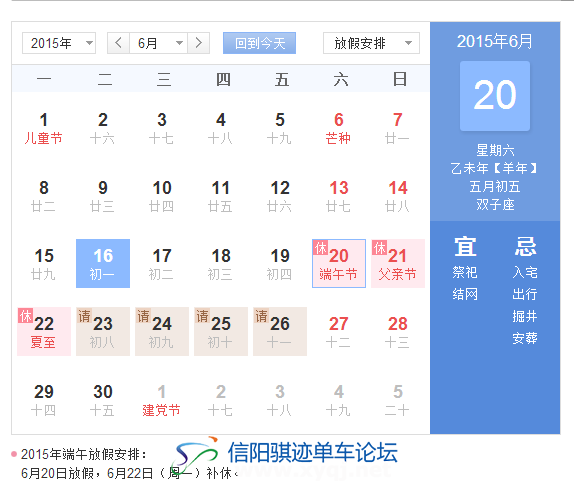Go to next month arrow
Viewport: 574px width, 486px height.
[198, 43]
